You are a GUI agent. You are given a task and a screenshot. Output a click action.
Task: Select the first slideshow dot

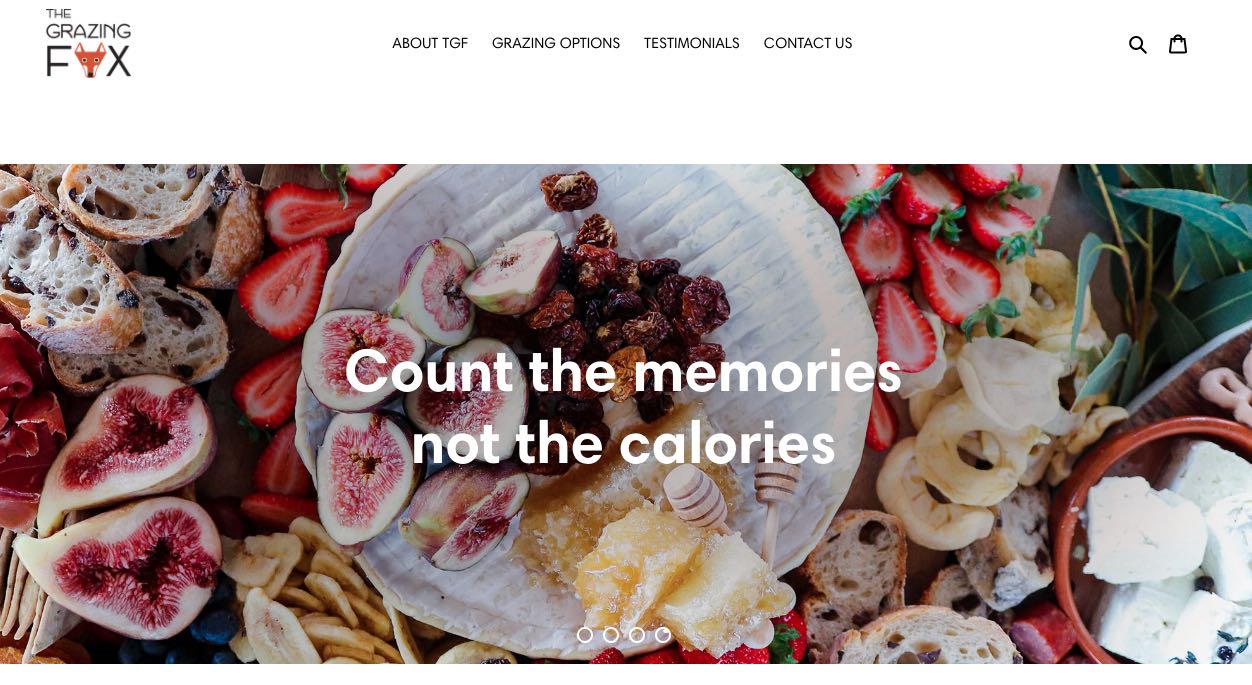[x=585, y=635]
